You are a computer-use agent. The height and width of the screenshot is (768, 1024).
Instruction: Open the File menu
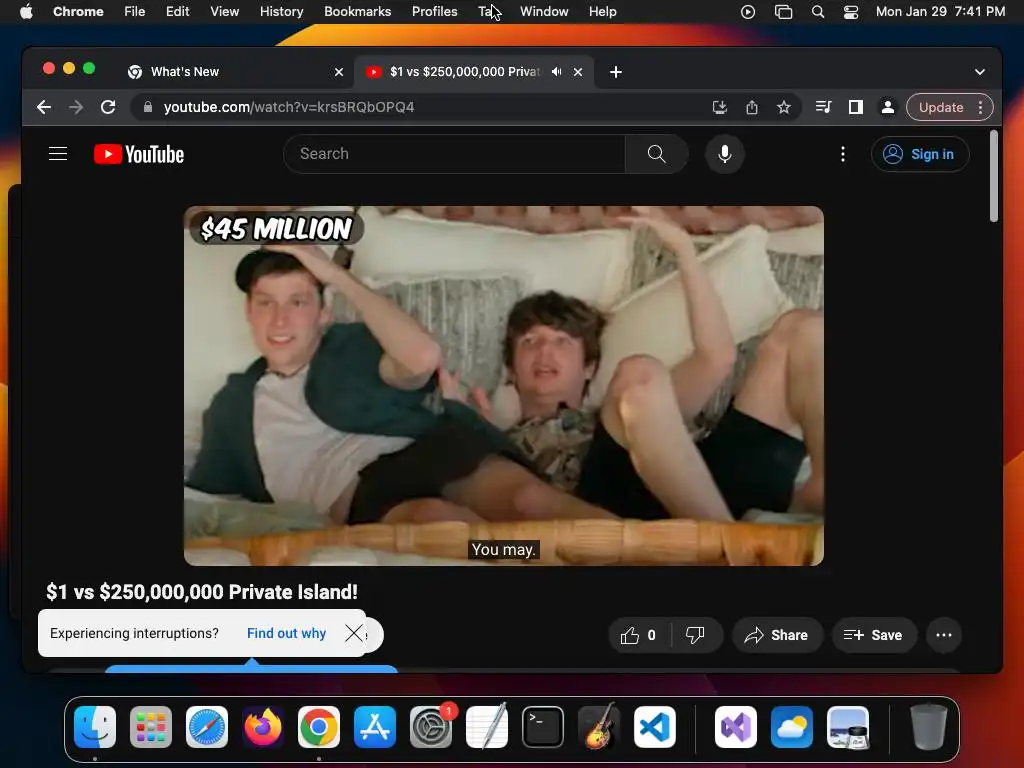[x=135, y=12]
